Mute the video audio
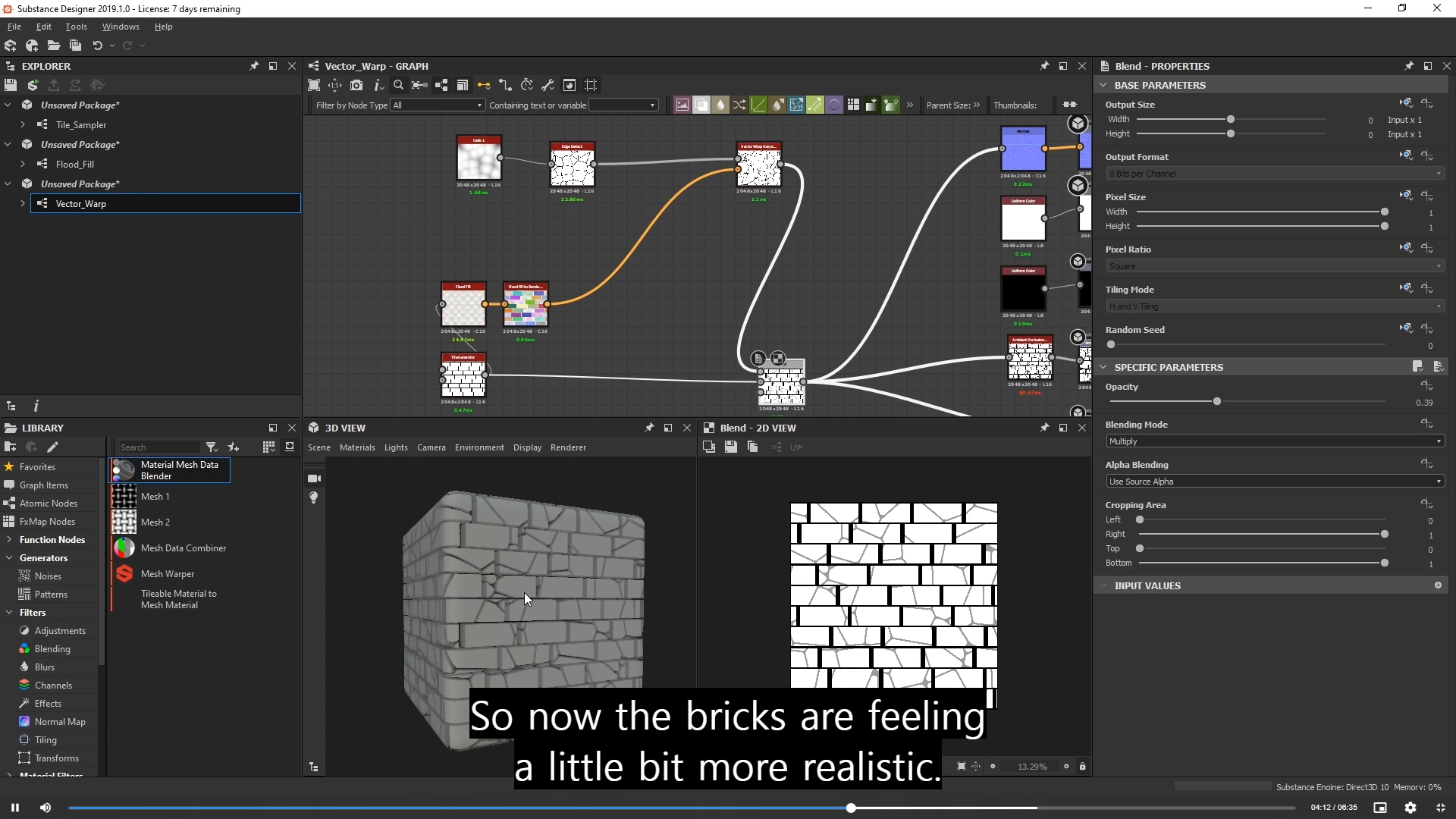Image resolution: width=1456 pixels, height=819 pixels. point(45,808)
